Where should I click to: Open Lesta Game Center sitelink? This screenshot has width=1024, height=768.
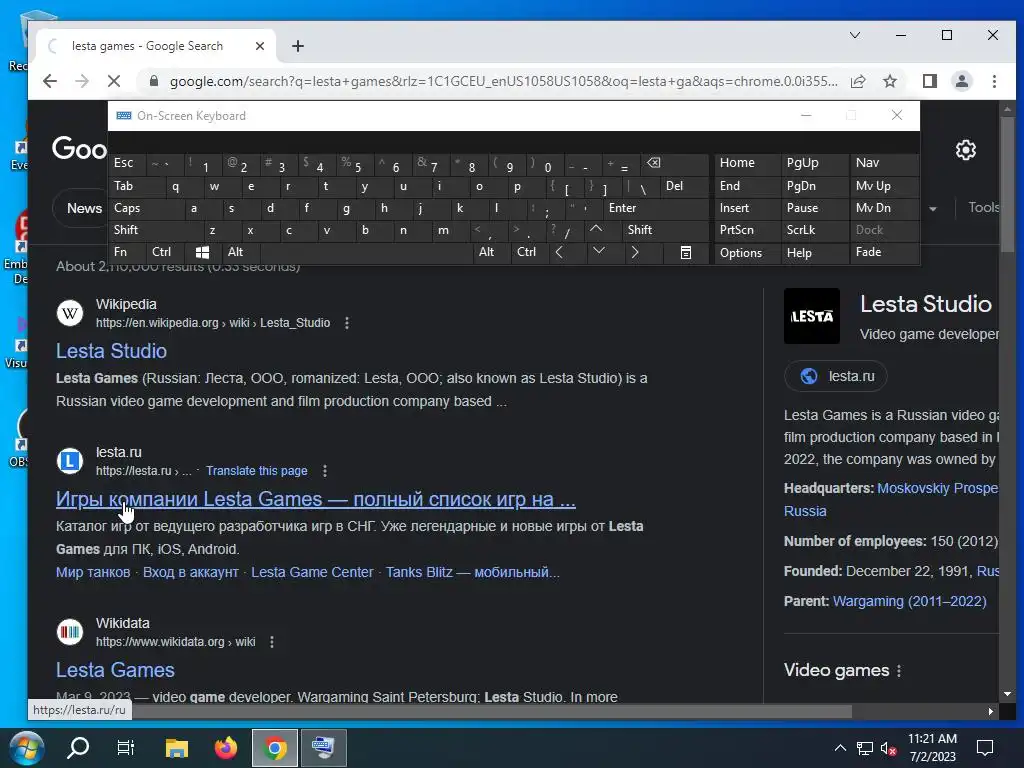[312, 572]
